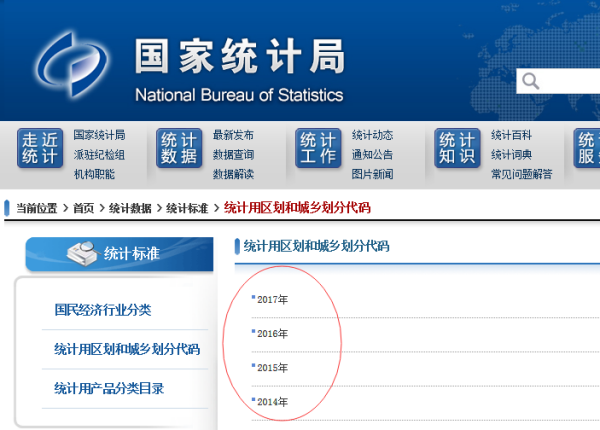Select the 2014年 entry
This screenshot has height=430, width=600.
click(272, 402)
